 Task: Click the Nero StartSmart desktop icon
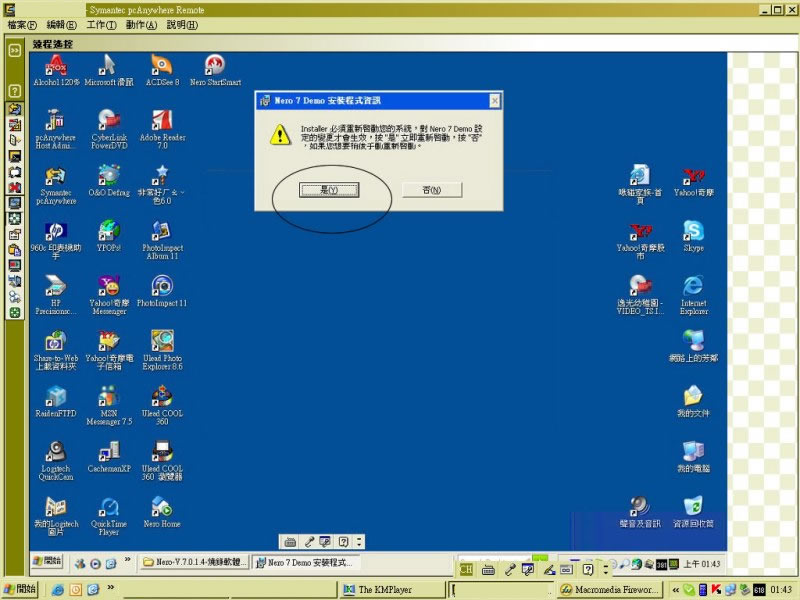click(215, 70)
